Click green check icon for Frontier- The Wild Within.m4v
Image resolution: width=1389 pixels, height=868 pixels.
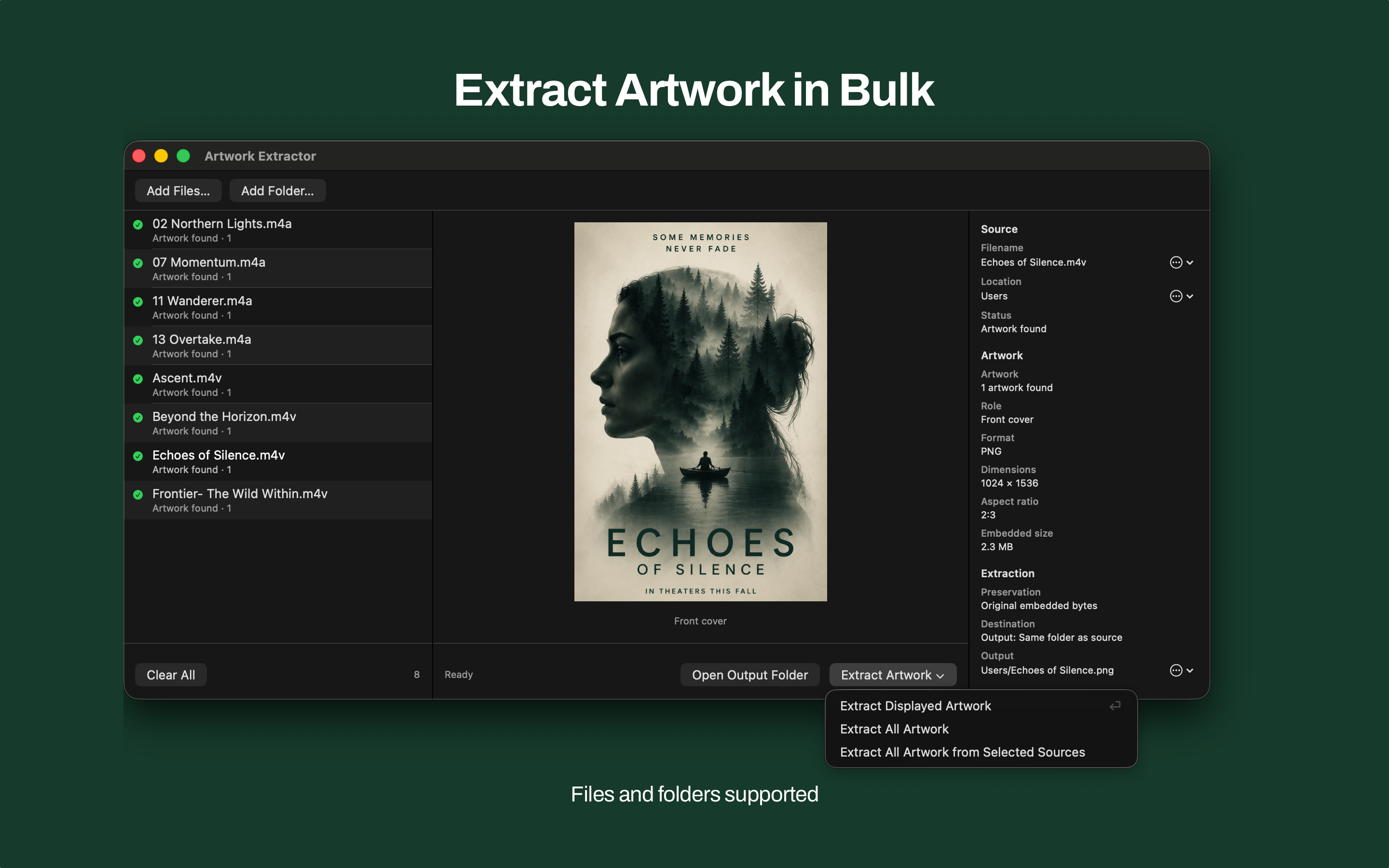138,494
